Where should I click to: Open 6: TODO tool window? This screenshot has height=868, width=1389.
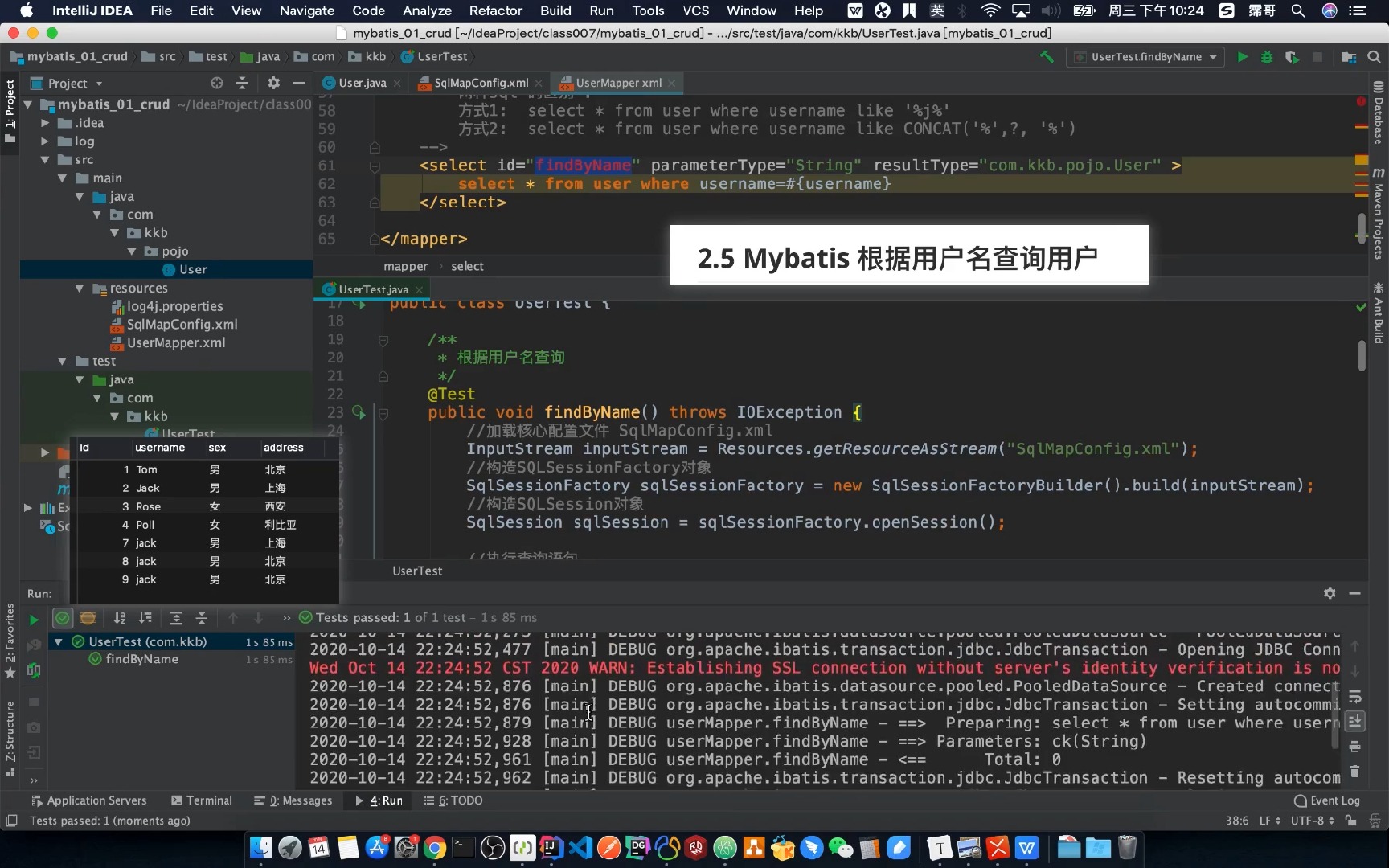pyautogui.click(x=453, y=800)
